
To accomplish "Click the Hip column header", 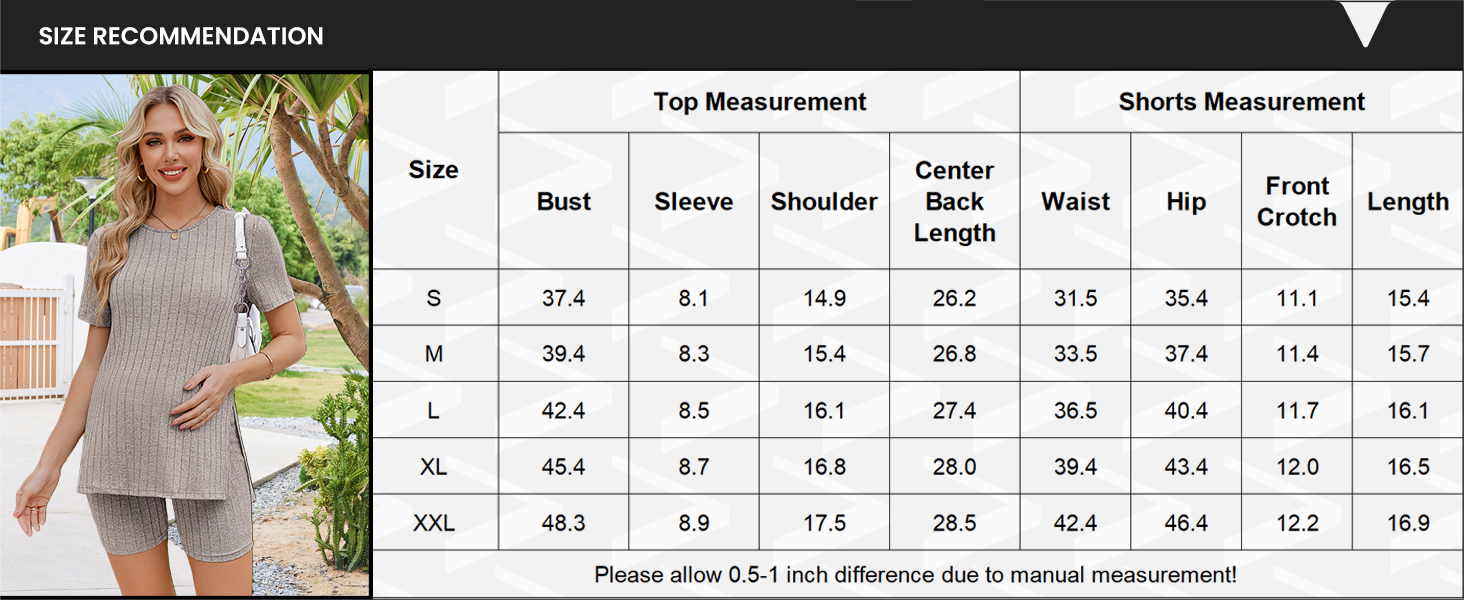I will coord(1186,201).
